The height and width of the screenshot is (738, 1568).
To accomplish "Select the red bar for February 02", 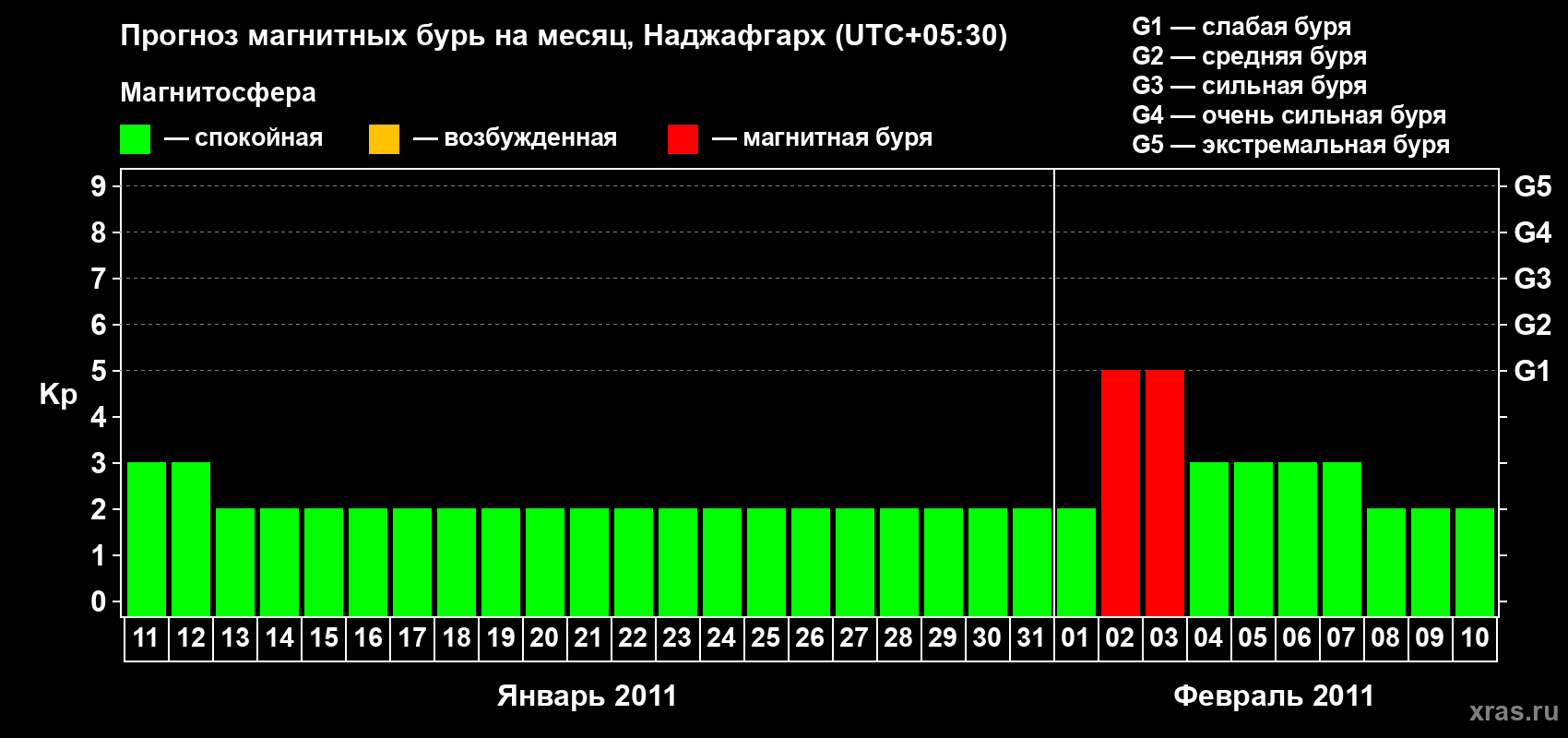I will click(1121, 494).
